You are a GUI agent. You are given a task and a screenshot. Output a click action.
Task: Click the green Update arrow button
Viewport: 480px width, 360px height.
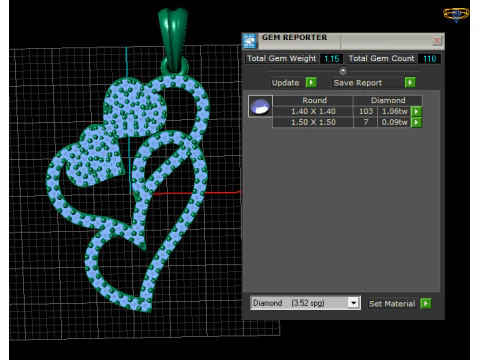(311, 82)
